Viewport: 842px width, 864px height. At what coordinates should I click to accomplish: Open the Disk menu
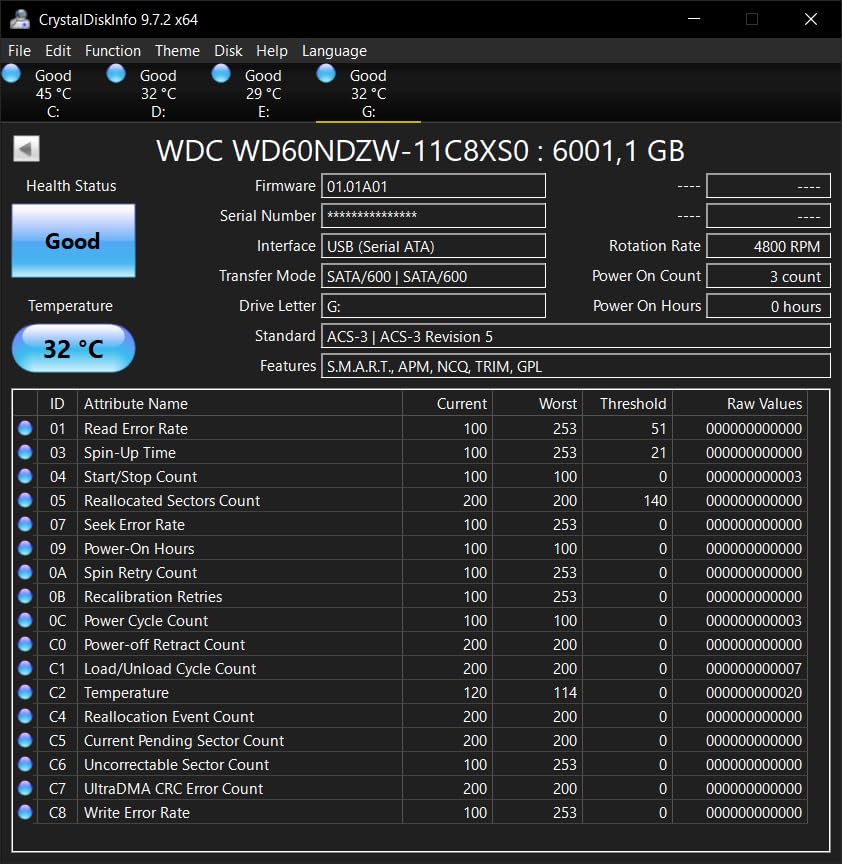click(x=228, y=51)
